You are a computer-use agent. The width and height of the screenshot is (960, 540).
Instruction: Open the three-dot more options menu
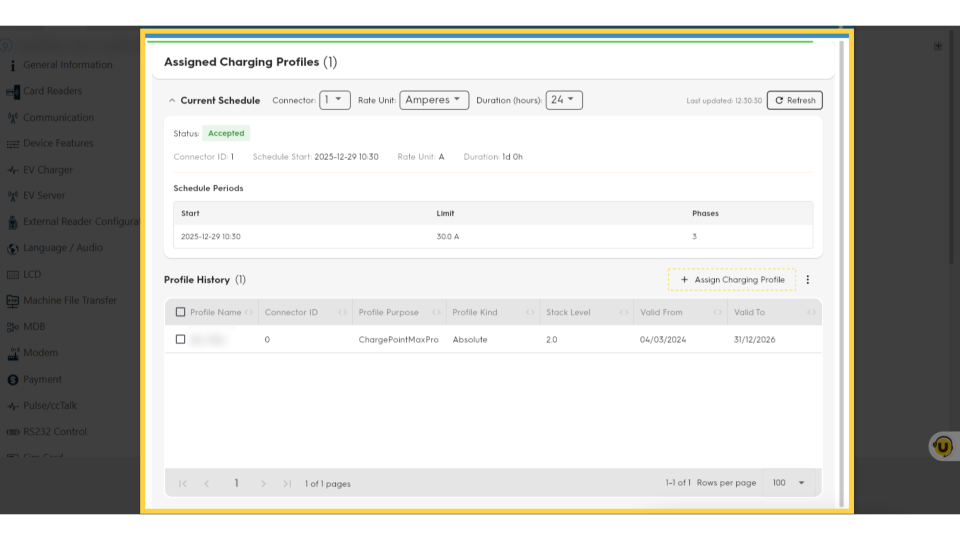[808, 280]
